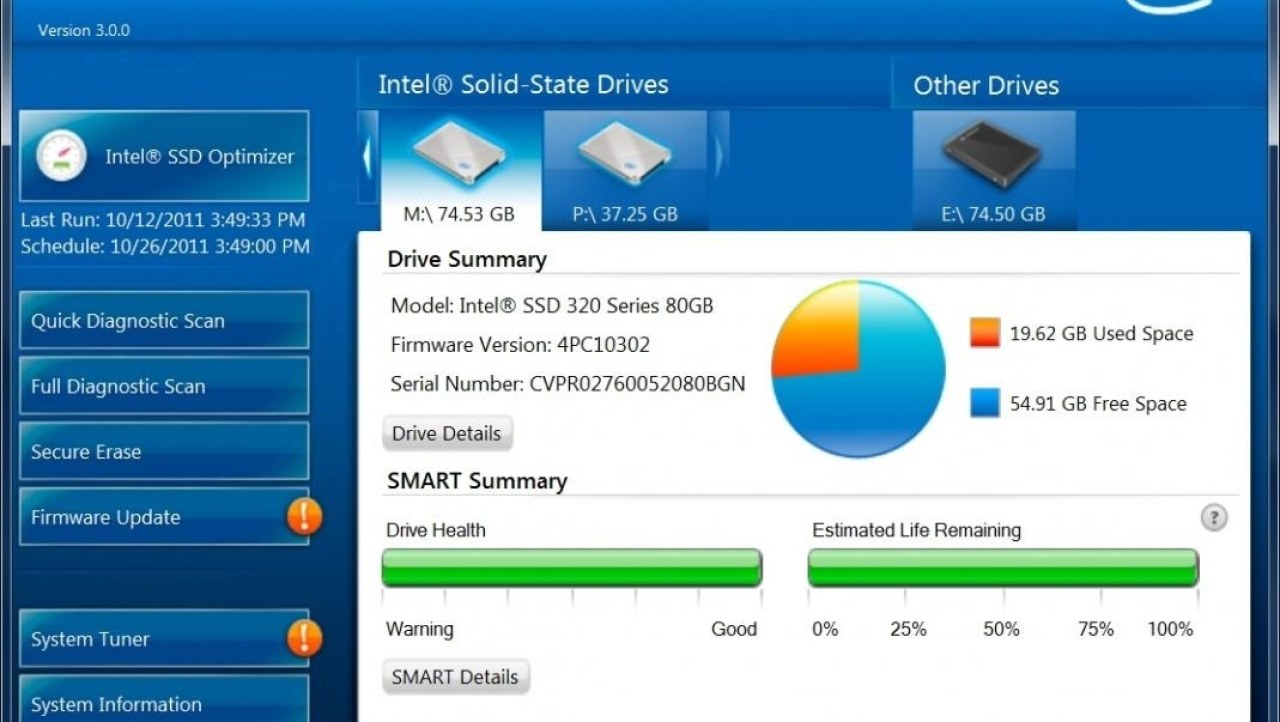Viewport: 1280px width, 722px height.
Task: Click the Schedule date text
Action: (165, 246)
